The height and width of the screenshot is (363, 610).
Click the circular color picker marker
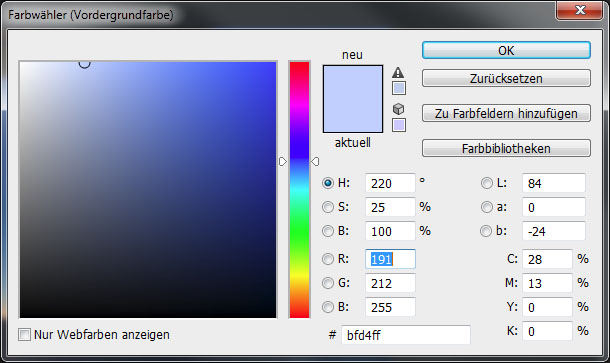coord(84,63)
